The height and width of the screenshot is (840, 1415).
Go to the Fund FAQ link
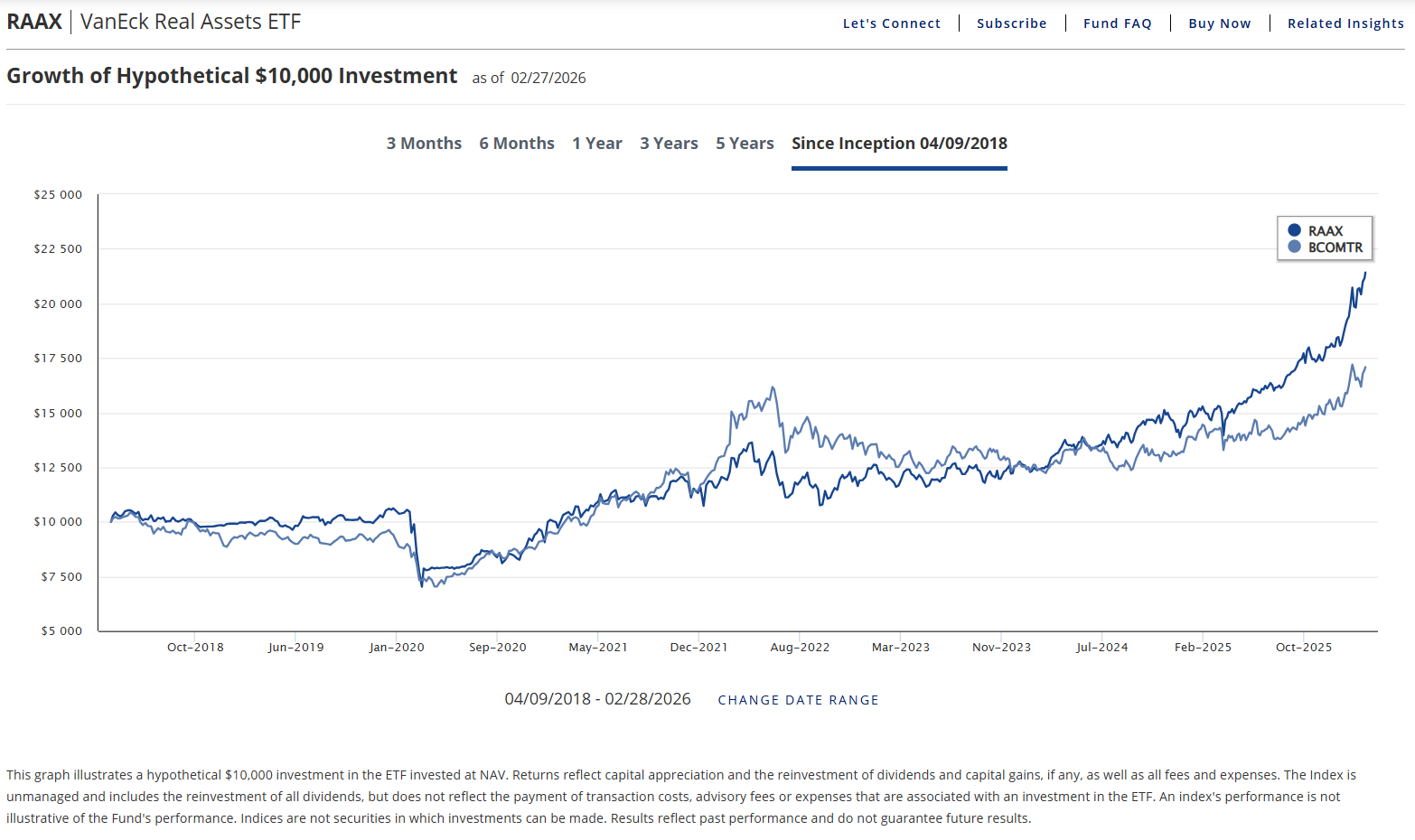[1117, 23]
